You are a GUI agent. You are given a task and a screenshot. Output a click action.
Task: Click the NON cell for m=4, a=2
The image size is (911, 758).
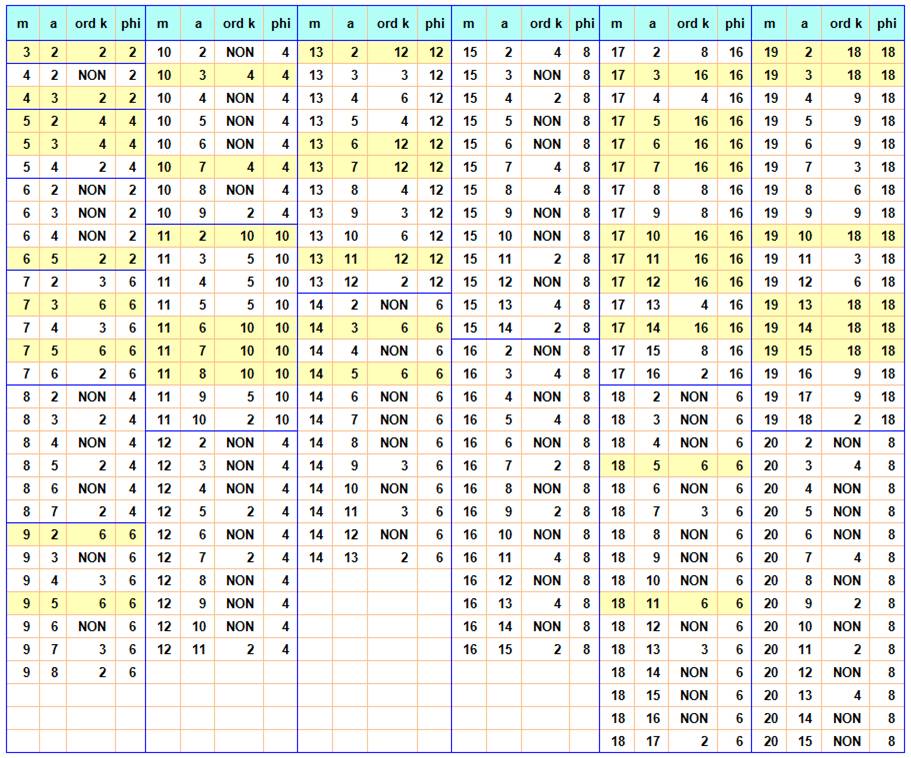pyautogui.click(x=91, y=75)
